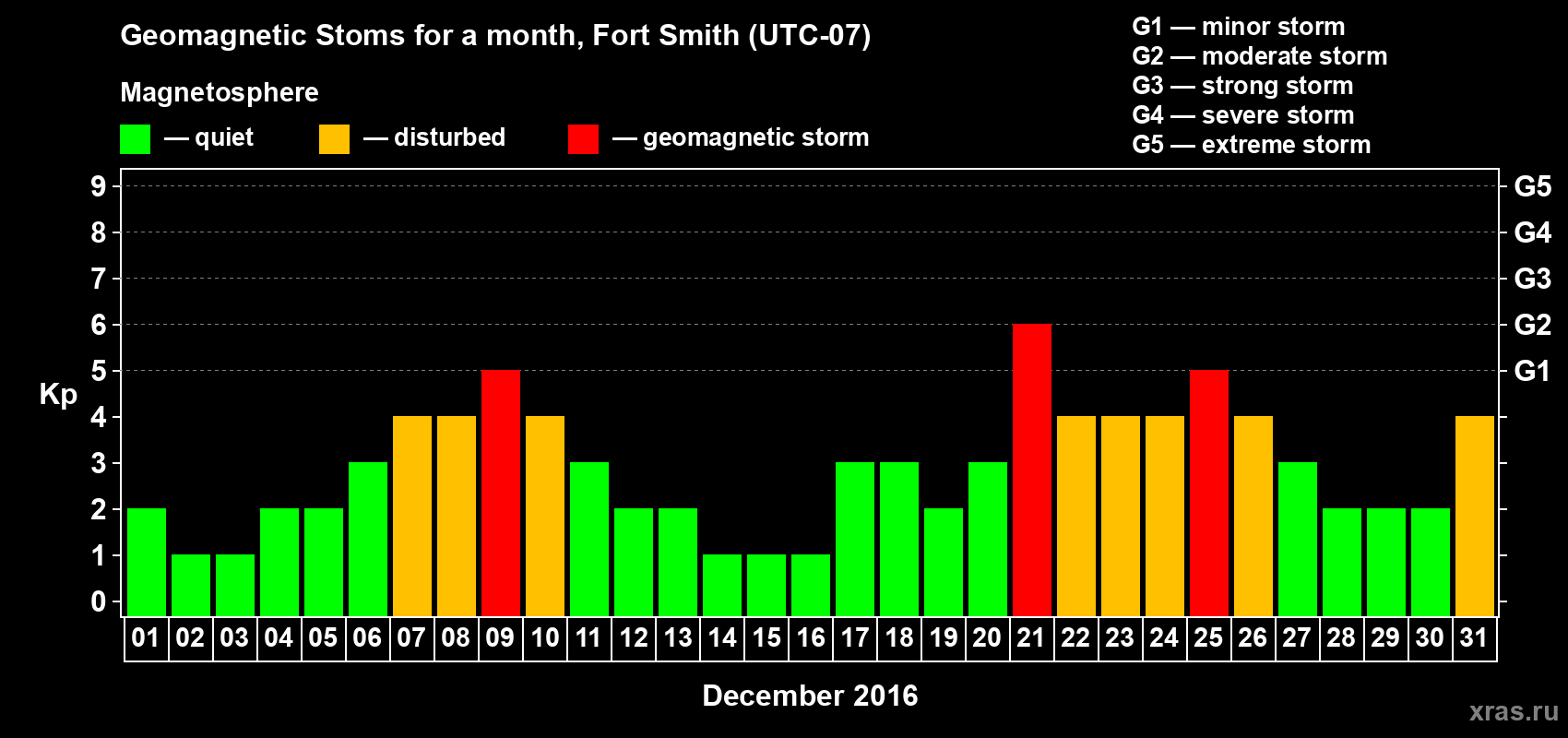
Task: Click the red geomagnetic storm legend swatch
Action: click(583, 139)
